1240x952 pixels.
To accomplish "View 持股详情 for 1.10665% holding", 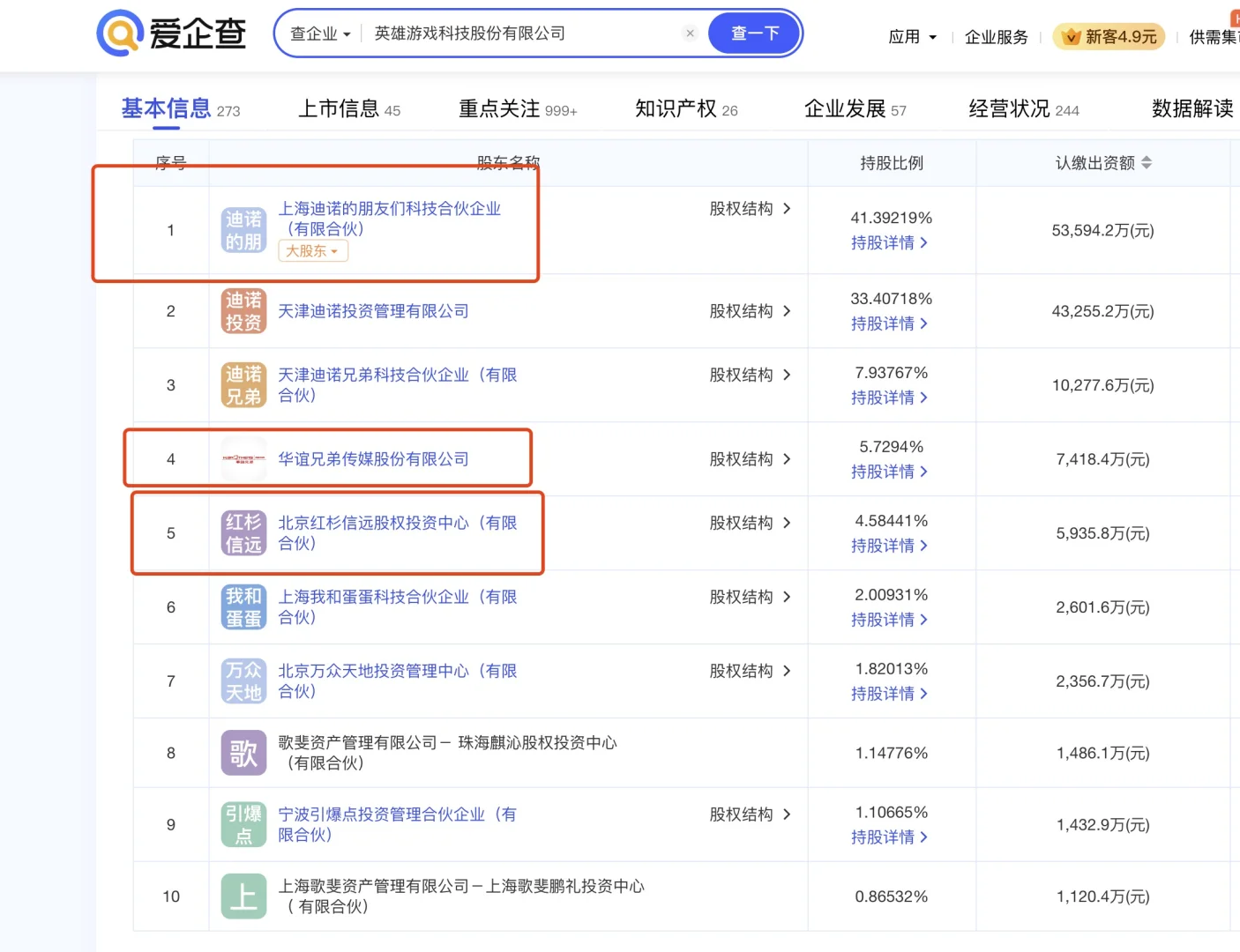I will pos(890,837).
